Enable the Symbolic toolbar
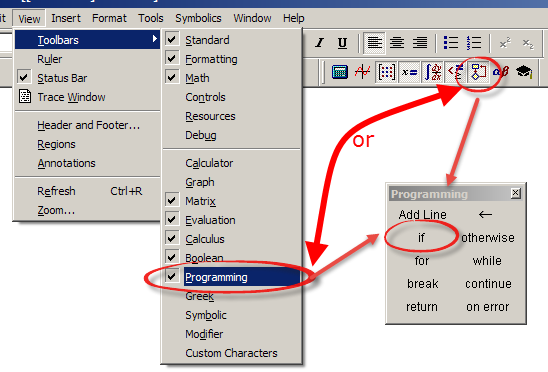The image size is (548, 372). (x=231, y=315)
